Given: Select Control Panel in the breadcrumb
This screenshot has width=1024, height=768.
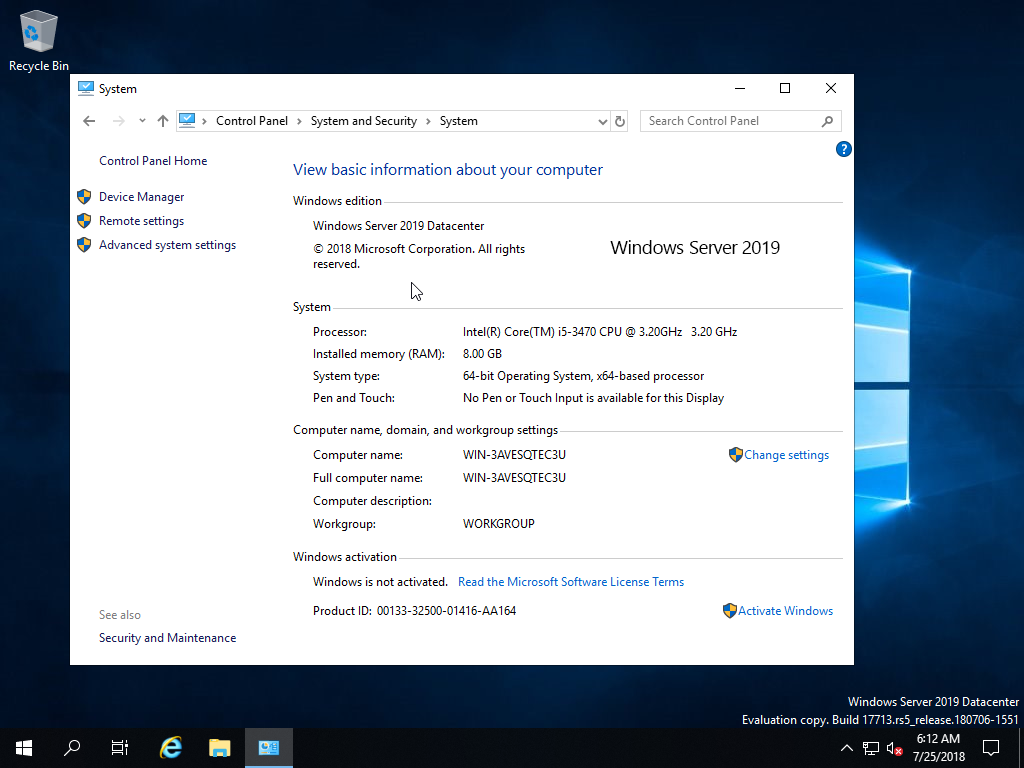Looking at the screenshot, I should [x=251, y=121].
